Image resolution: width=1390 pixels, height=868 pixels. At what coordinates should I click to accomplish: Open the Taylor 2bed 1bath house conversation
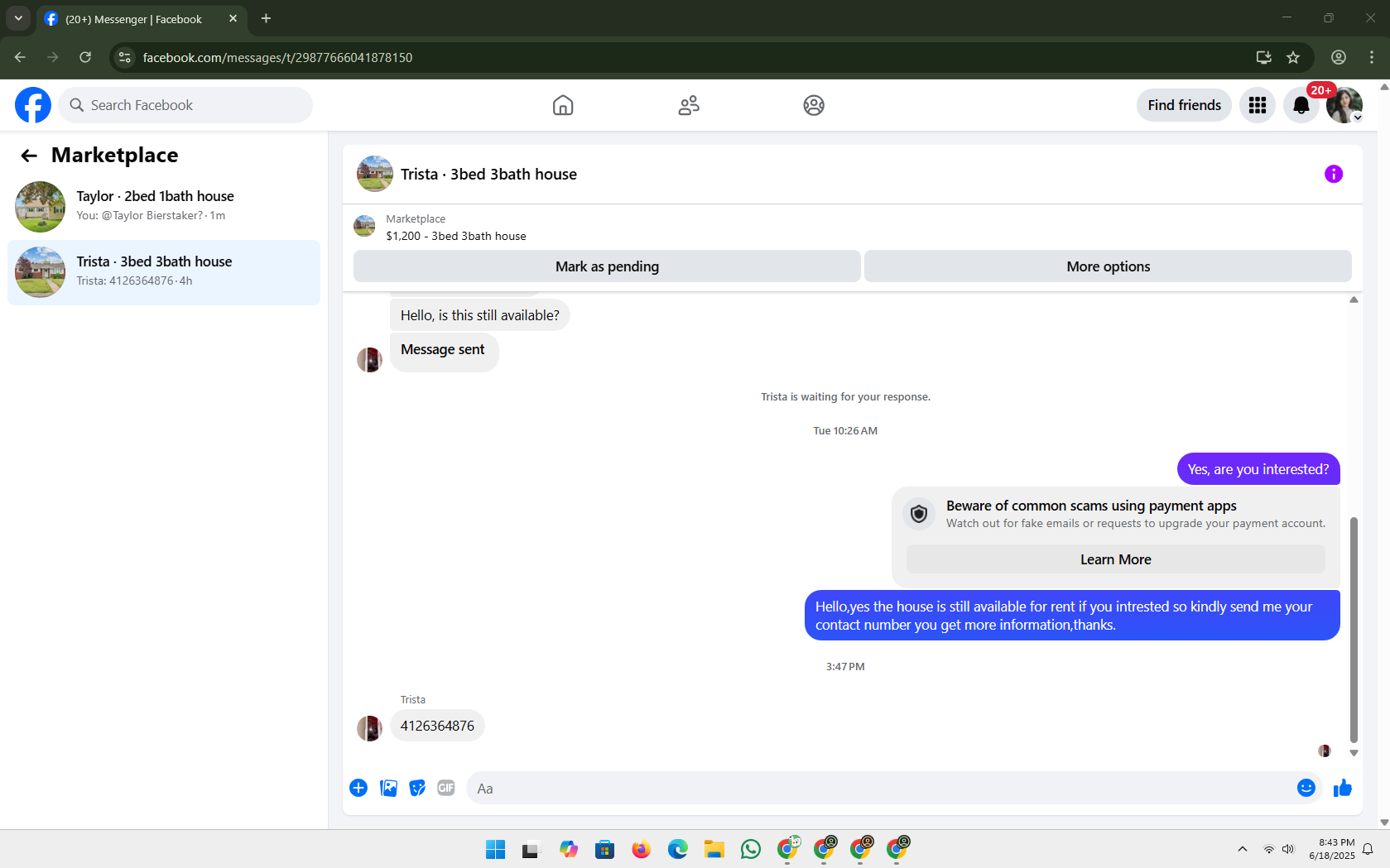tap(164, 206)
